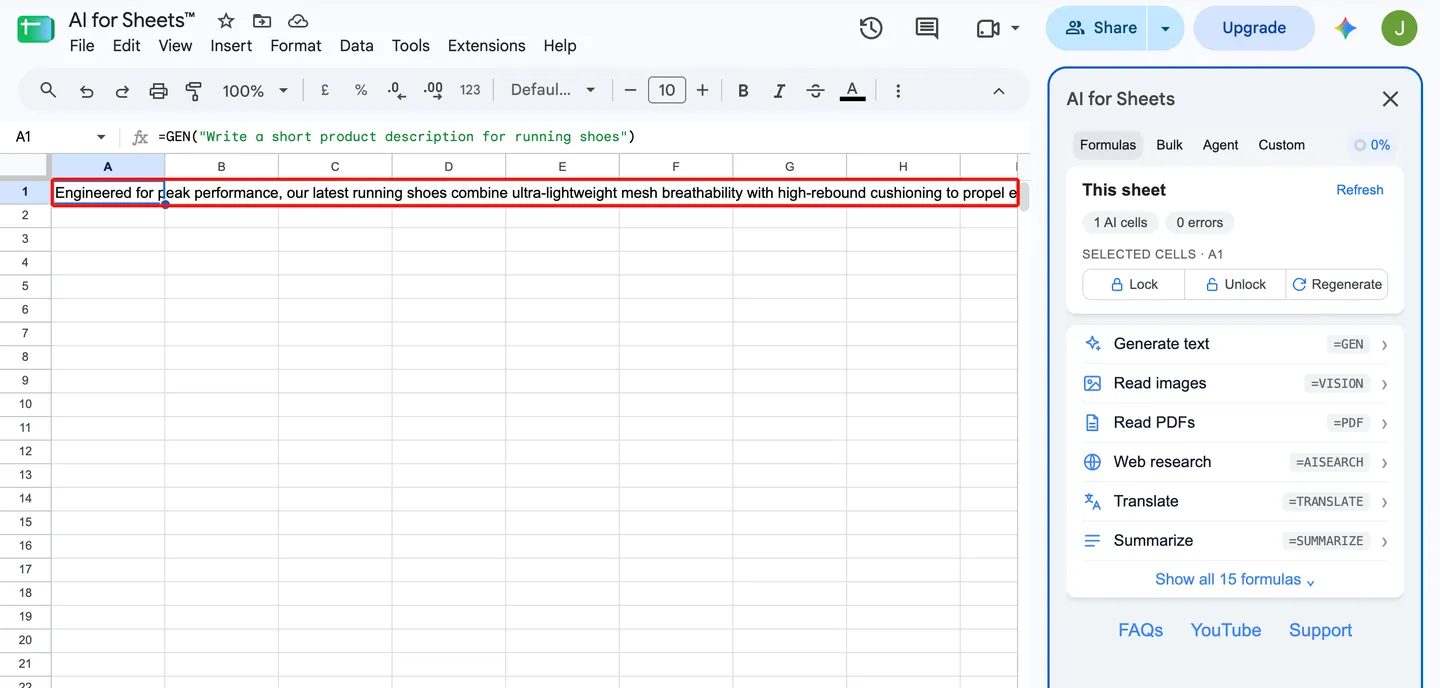This screenshot has width=1440, height=688.
Task: Open the text color picker
Action: [852, 91]
